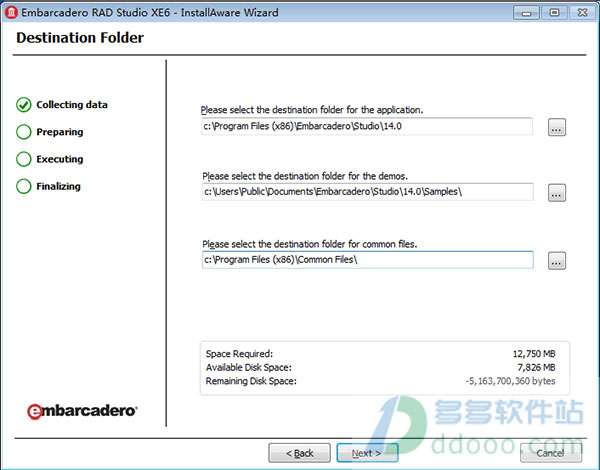Click the Next button

367,453
